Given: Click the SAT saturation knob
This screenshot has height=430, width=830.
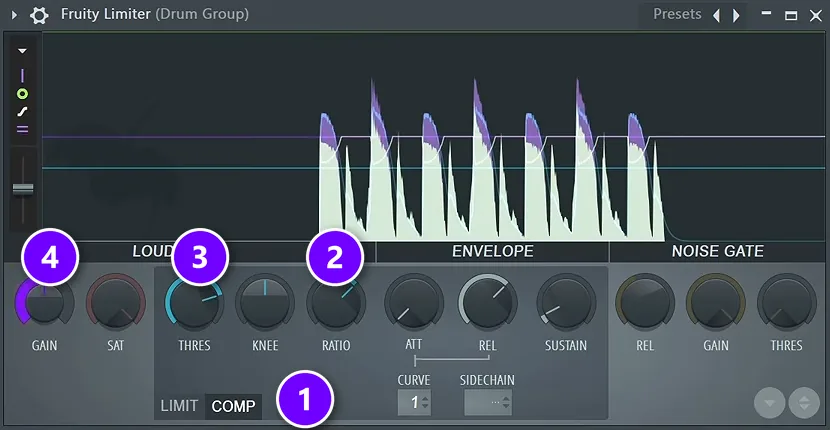Looking at the screenshot, I should pos(115,302).
